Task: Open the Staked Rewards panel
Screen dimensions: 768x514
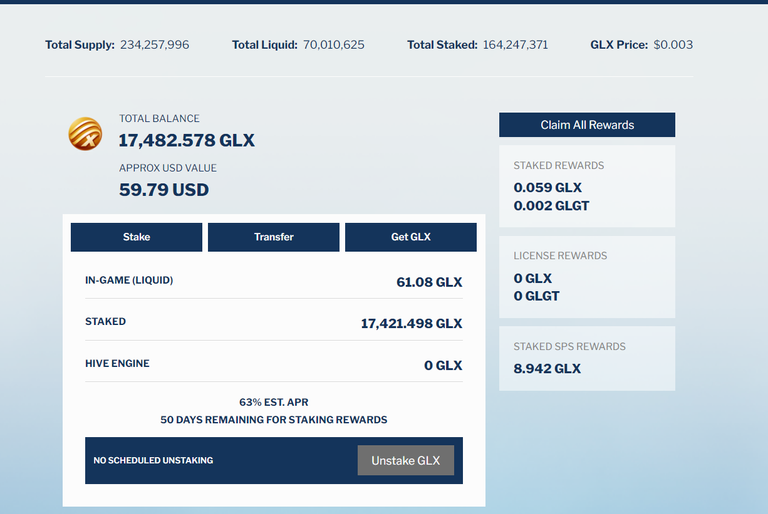Action: click(x=587, y=186)
